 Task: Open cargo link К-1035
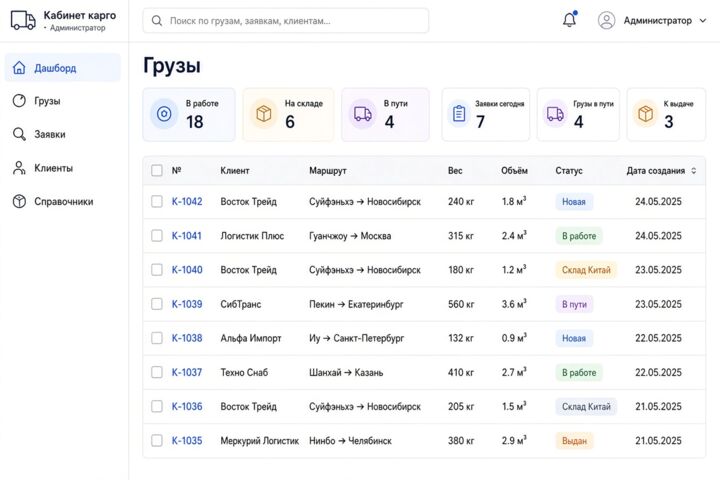tap(187, 440)
